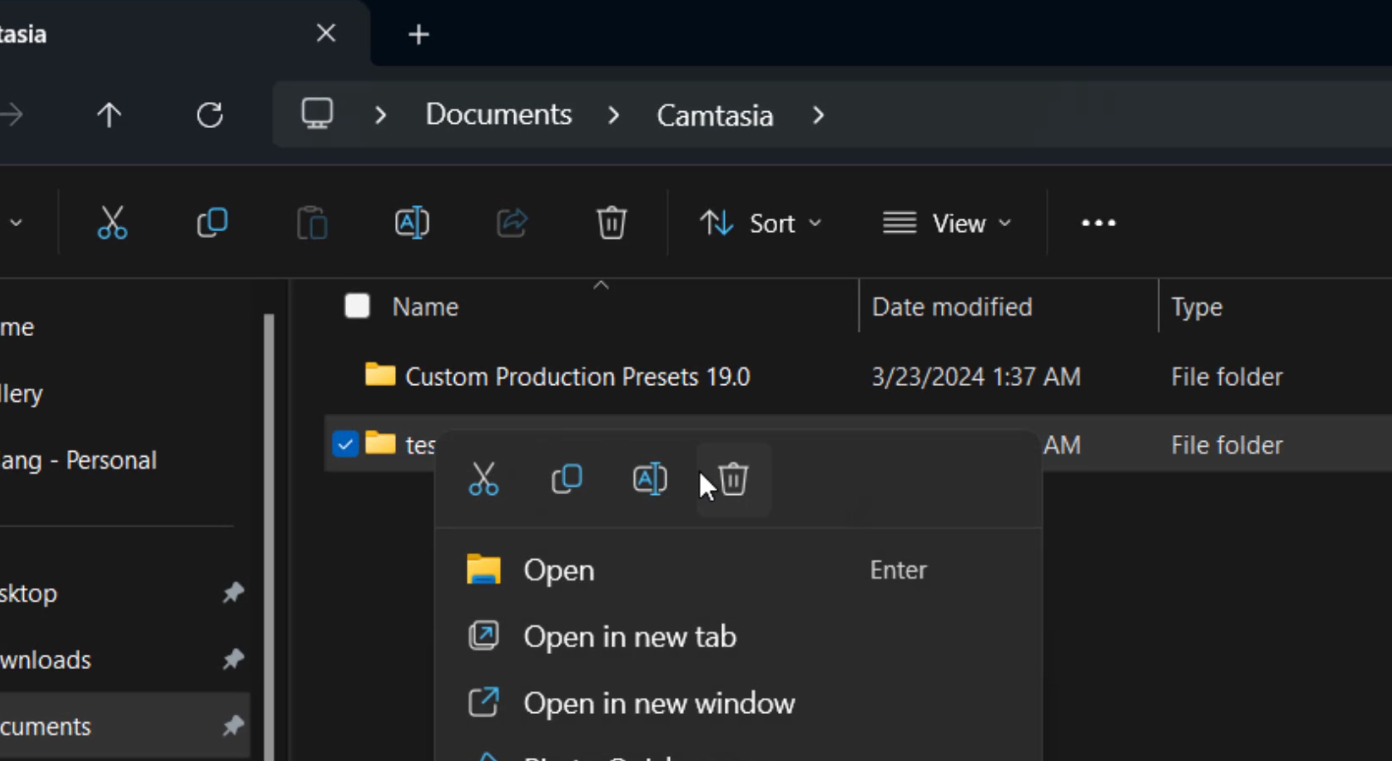The height and width of the screenshot is (761, 1392).
Task: Click the PC monitor icon in the address bar
Action: [317, 113]
